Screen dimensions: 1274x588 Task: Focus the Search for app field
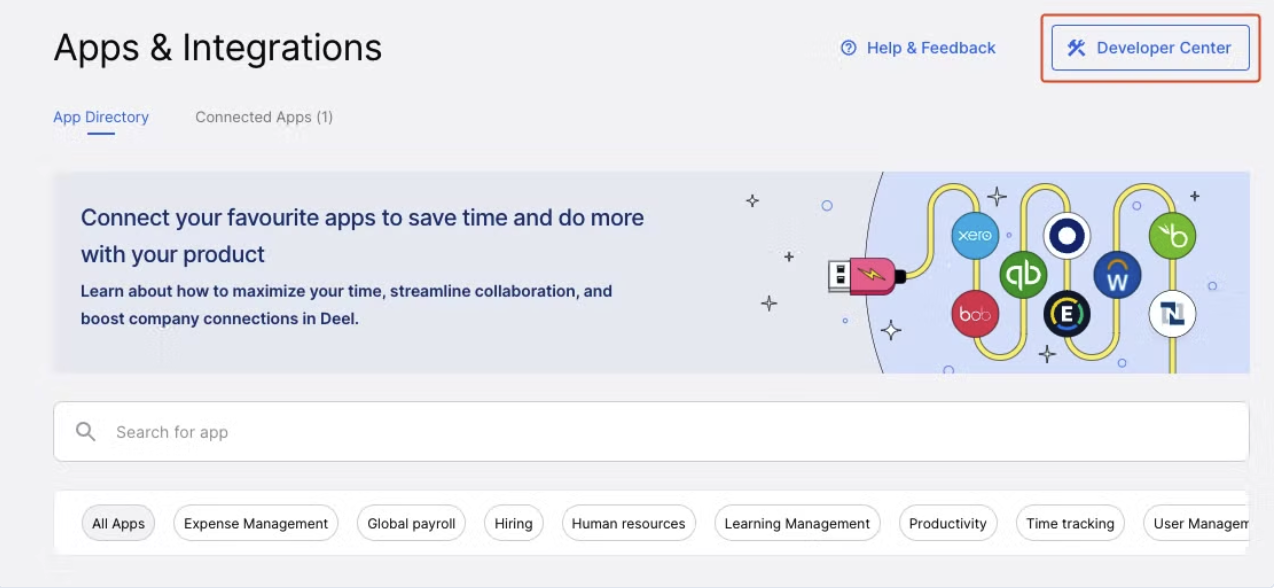point(651,432)
